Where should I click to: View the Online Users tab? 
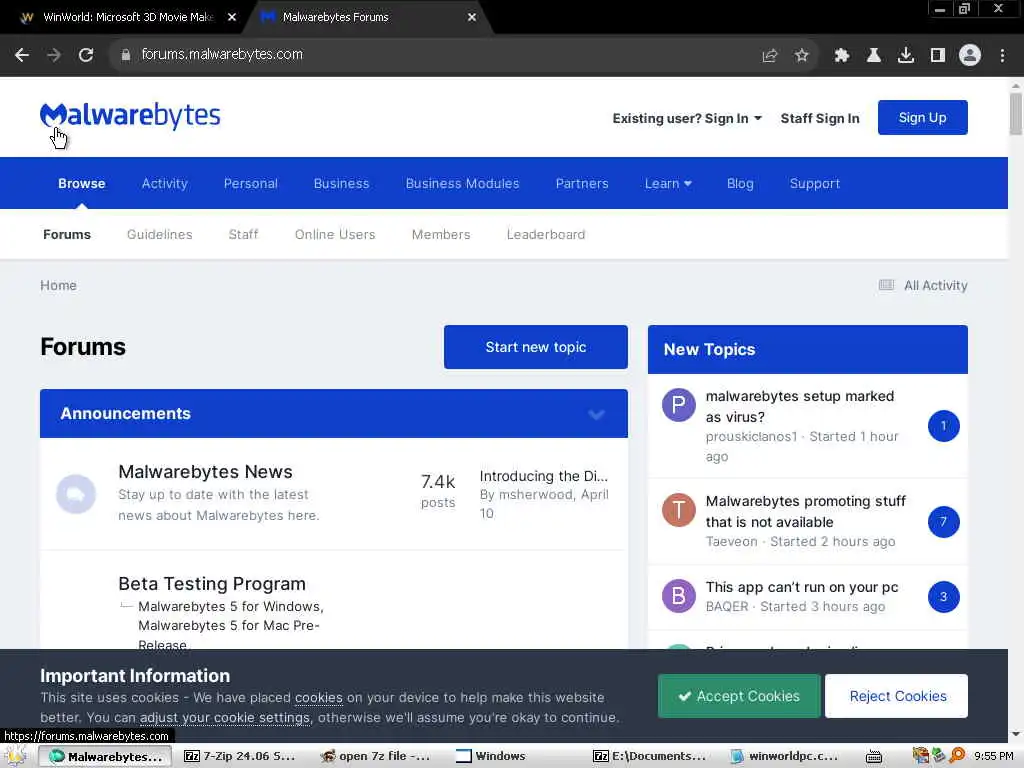[335, 234]
